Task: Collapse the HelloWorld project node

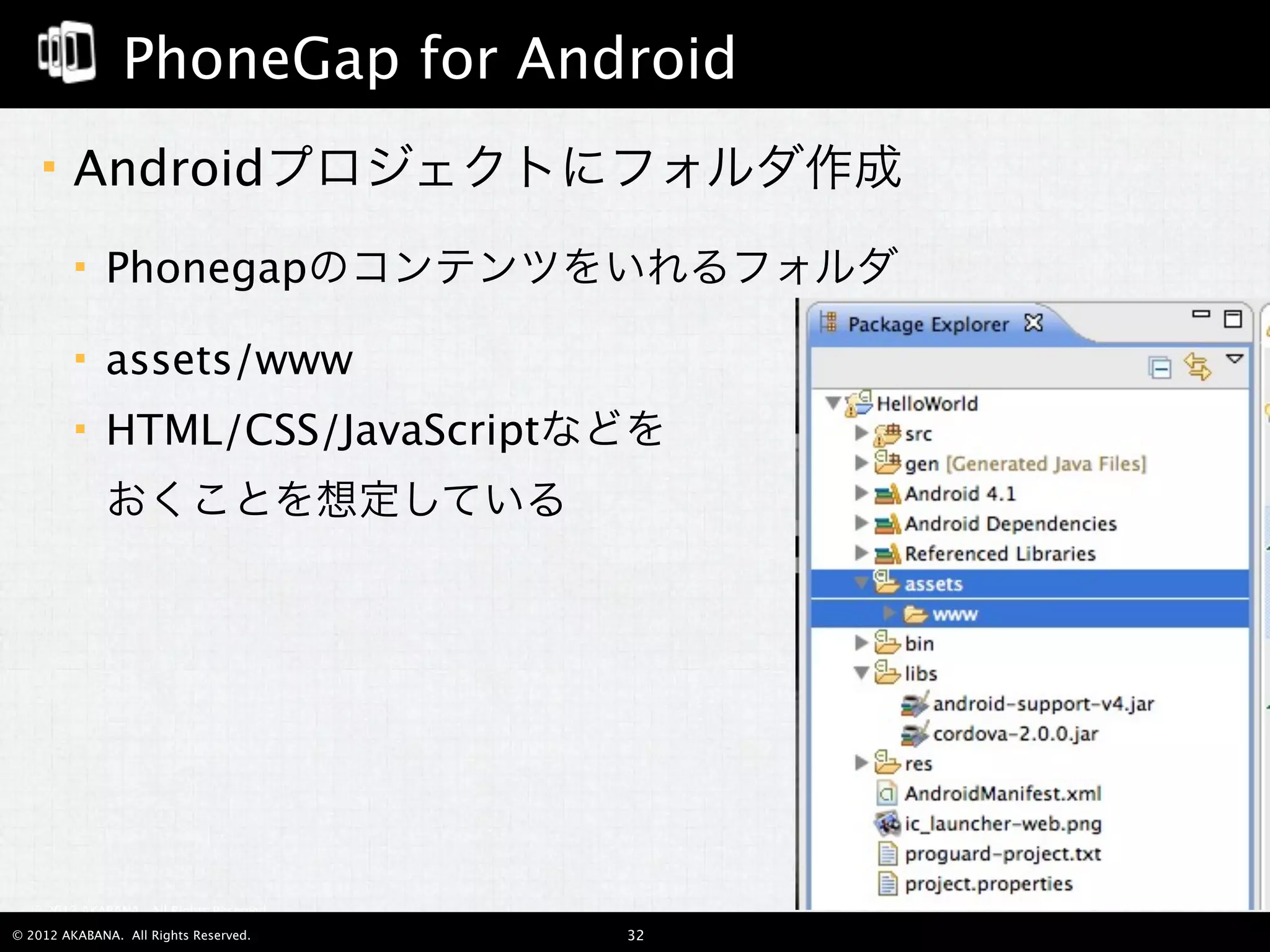Action: click(833, 403)
